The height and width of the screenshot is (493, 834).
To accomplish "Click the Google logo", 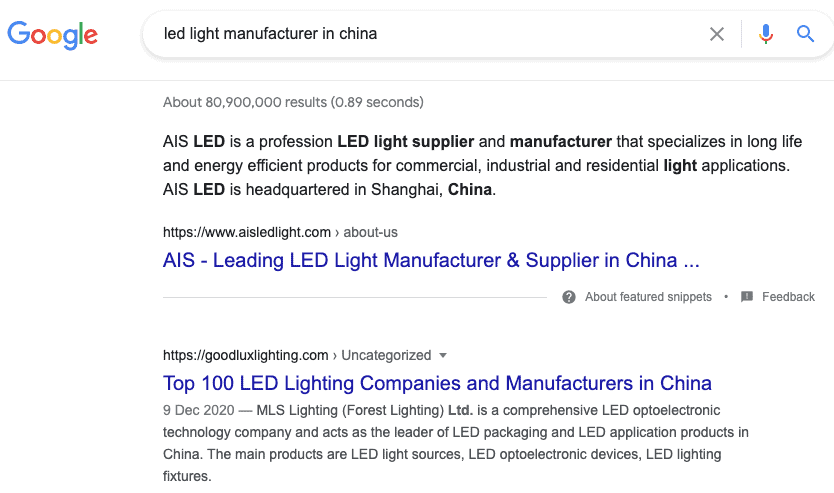I will click(x=52, y=35).
